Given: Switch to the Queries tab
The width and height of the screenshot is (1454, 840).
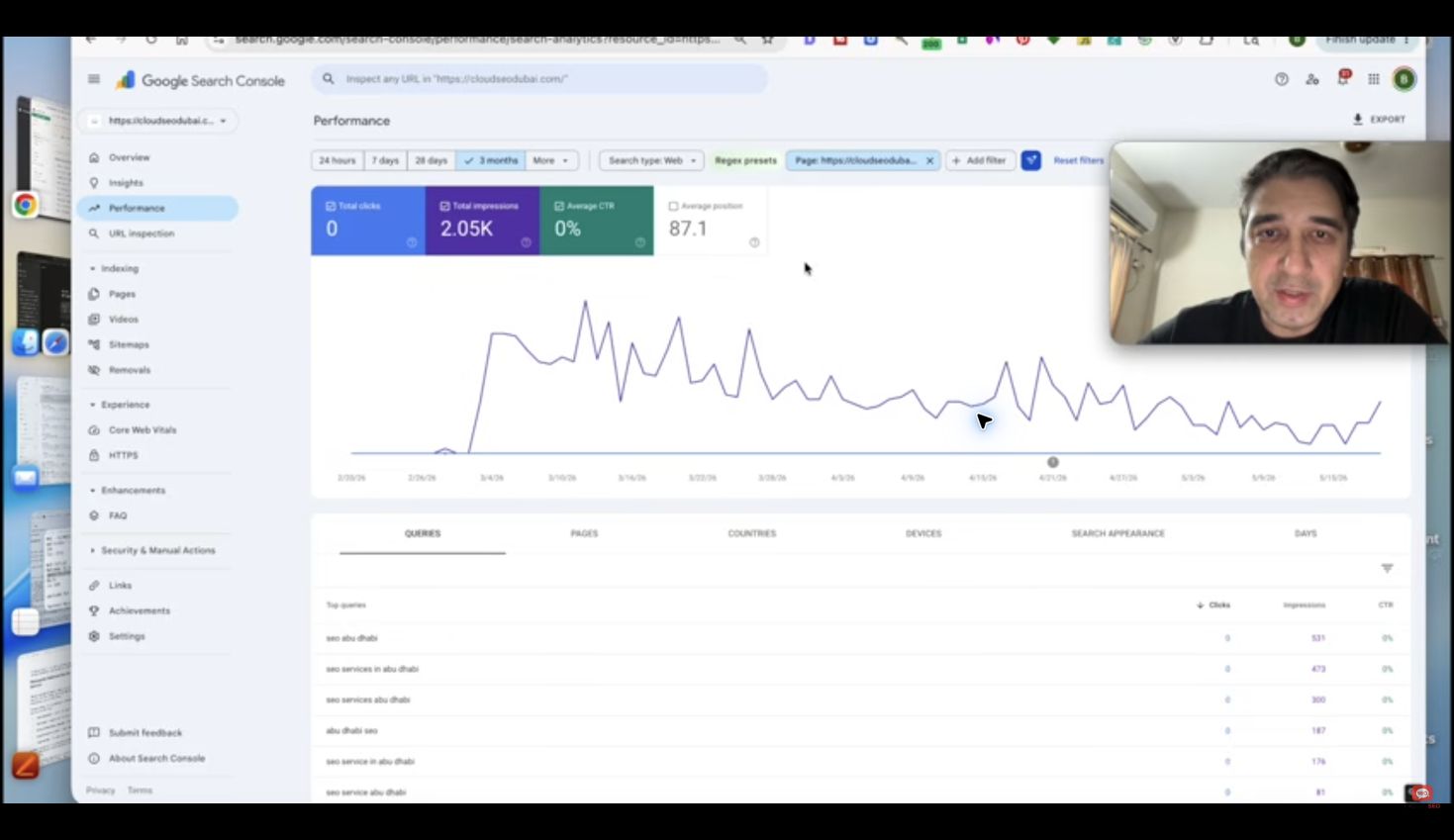Looking at the screenshot, I should click(423, 533).
